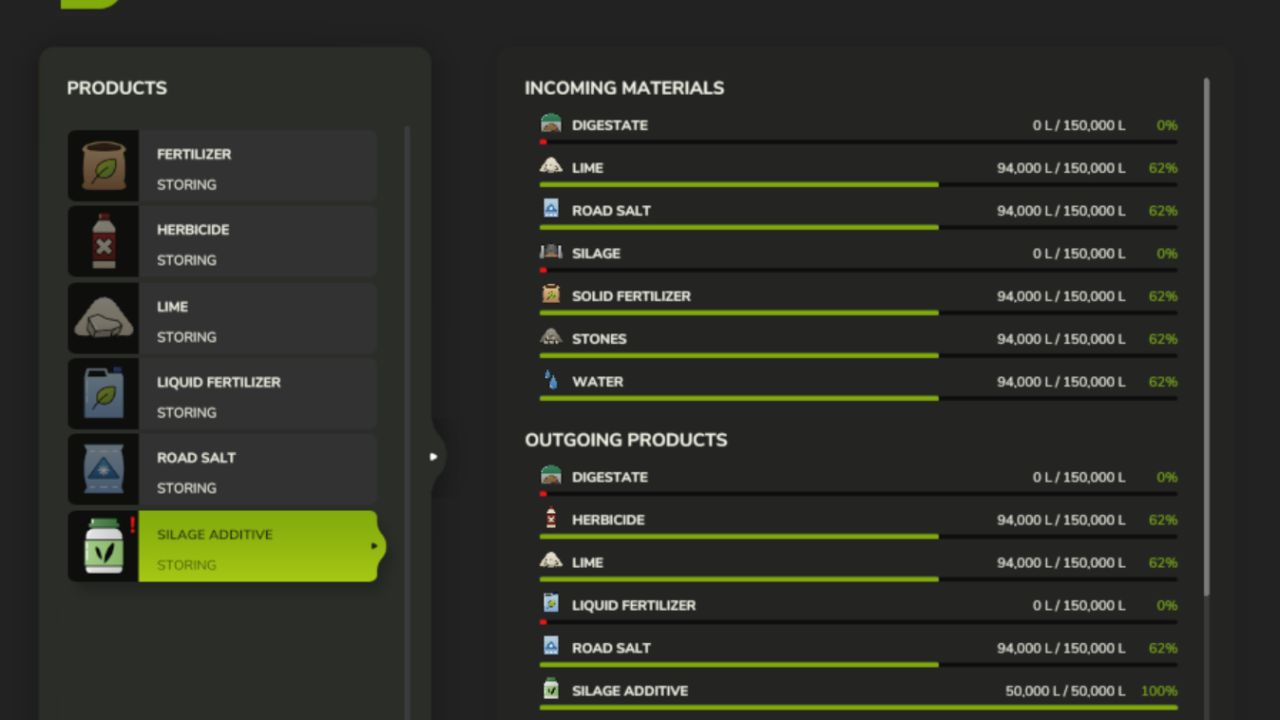
Task: Select the Road Salt product entry
Action: pos(256,470)
